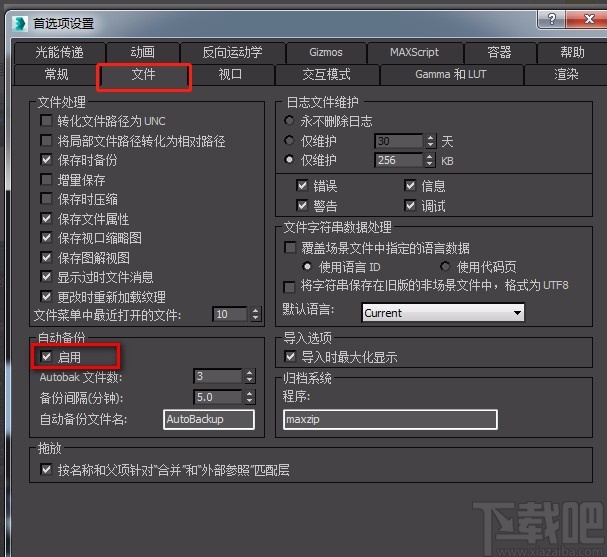Toggle 显示过时文件消息 checkbox
607x557 pixels.
pyautogui.click(x=46, y=277)
